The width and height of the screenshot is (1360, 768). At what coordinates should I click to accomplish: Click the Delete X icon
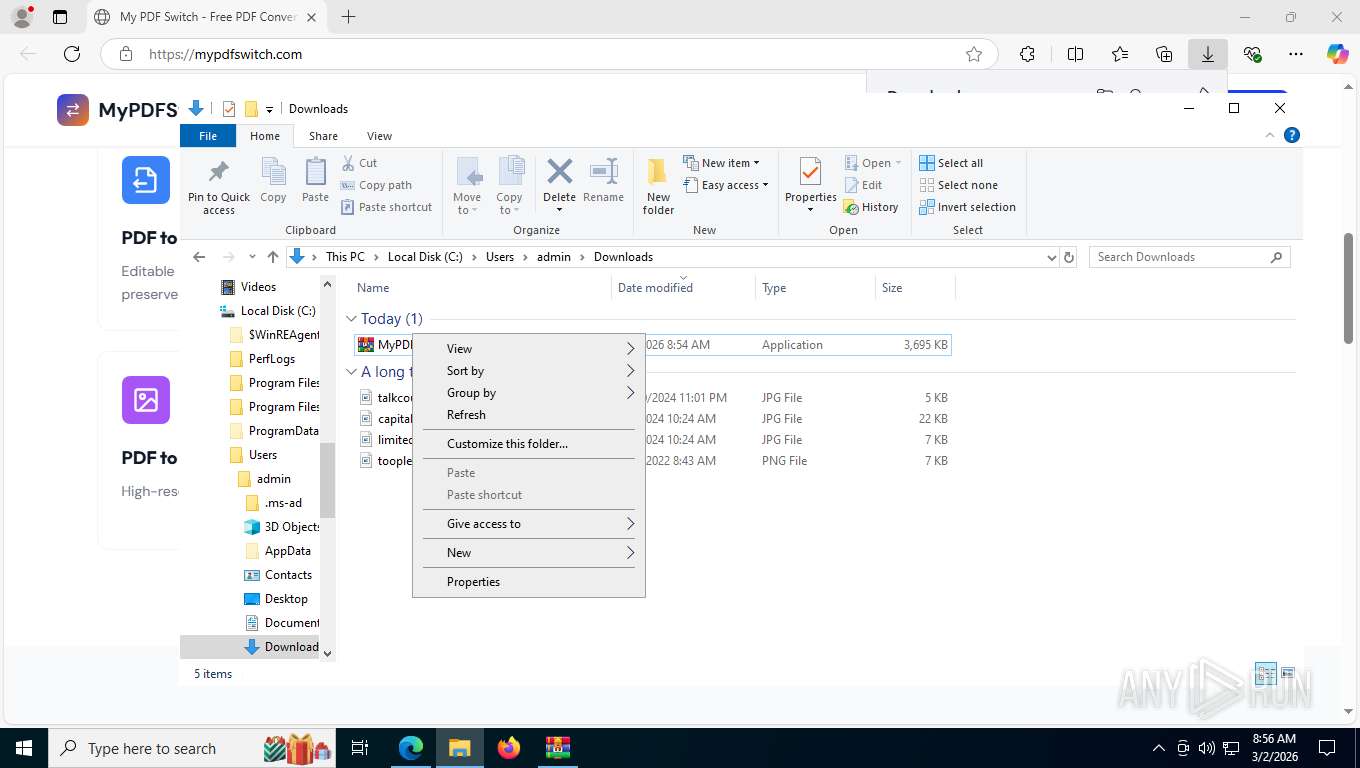point(559,171)
